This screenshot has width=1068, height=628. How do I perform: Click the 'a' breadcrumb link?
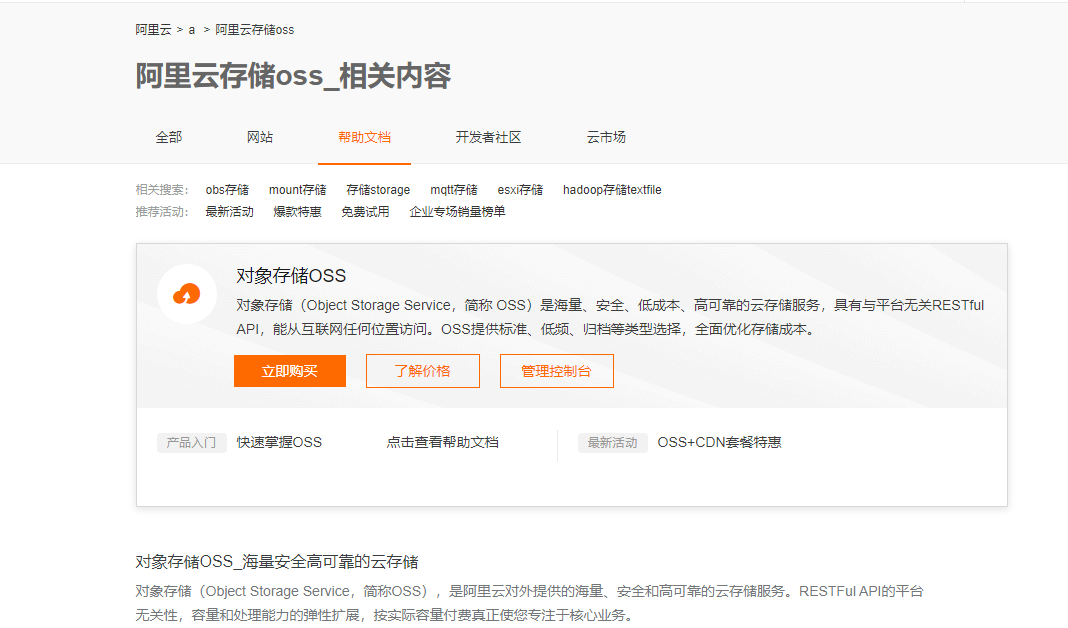point(192,30)
